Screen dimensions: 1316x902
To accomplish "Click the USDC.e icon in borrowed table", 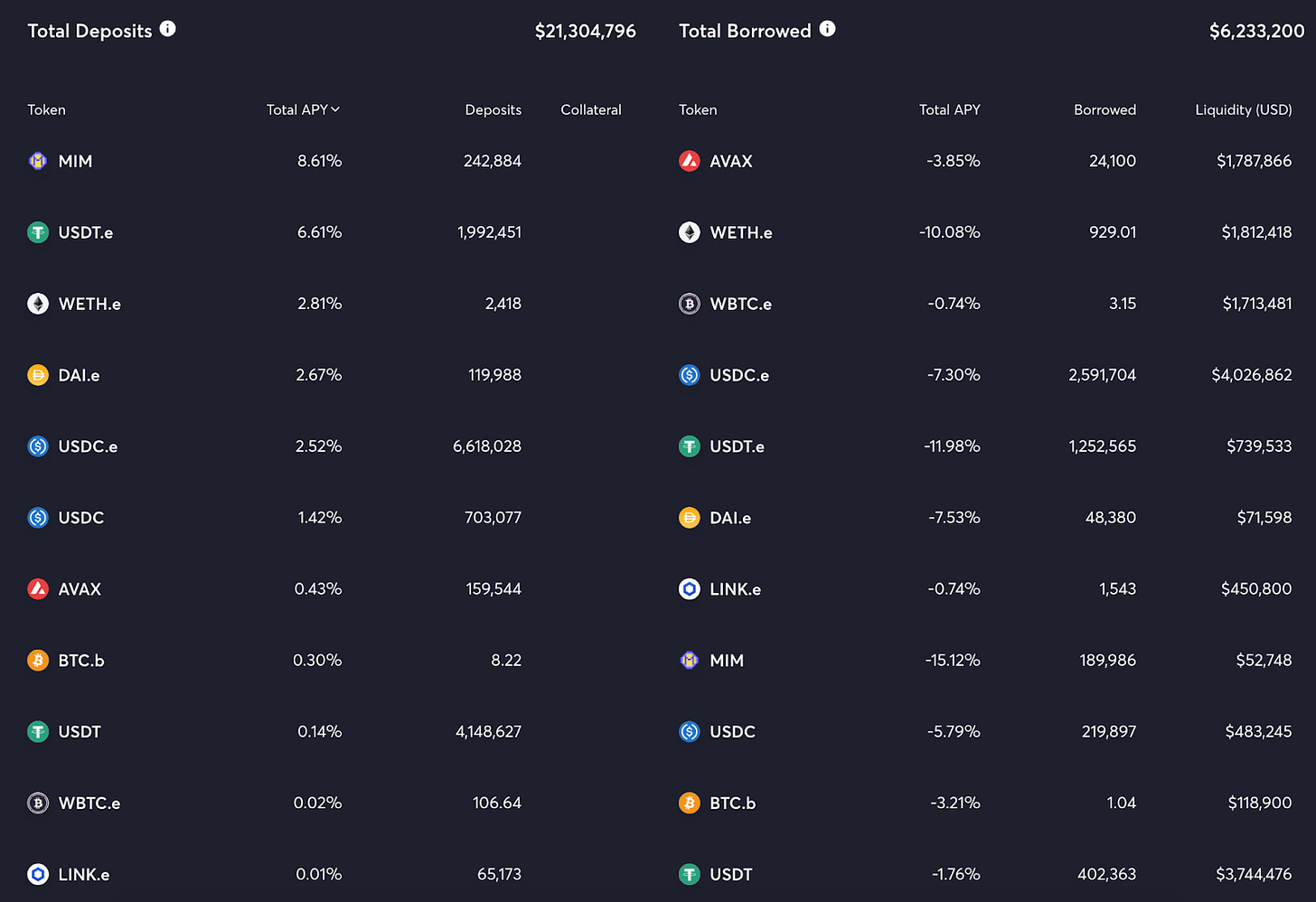I will 690,375.
